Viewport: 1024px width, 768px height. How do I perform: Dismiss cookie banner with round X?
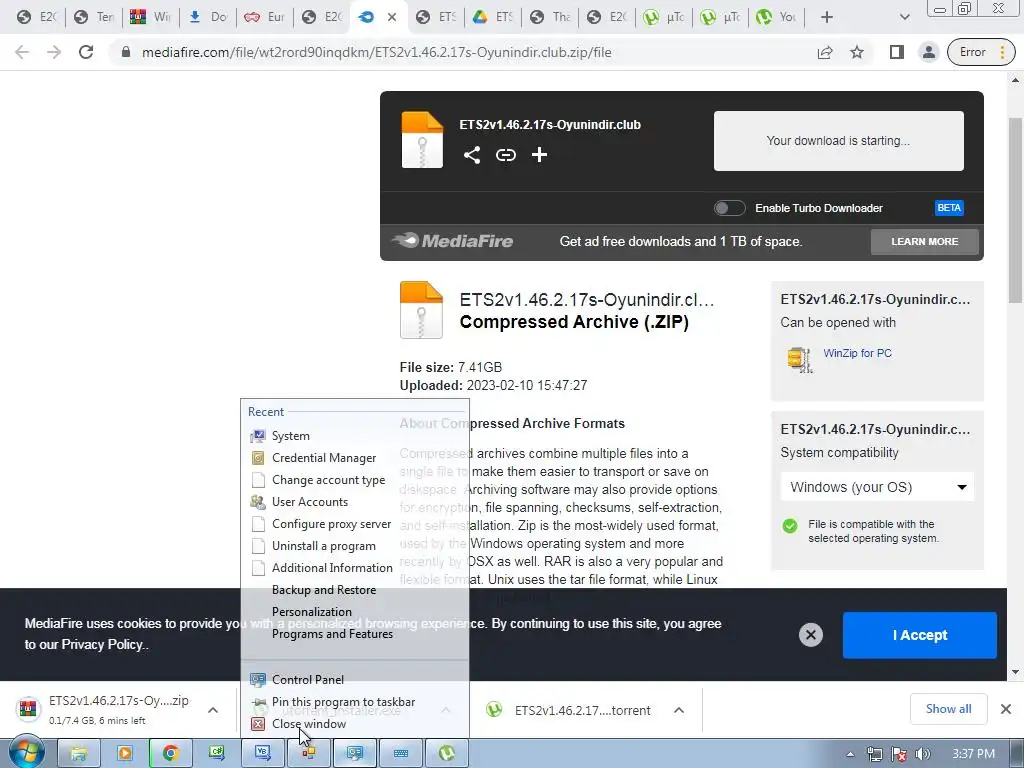(x=810, y=635)
